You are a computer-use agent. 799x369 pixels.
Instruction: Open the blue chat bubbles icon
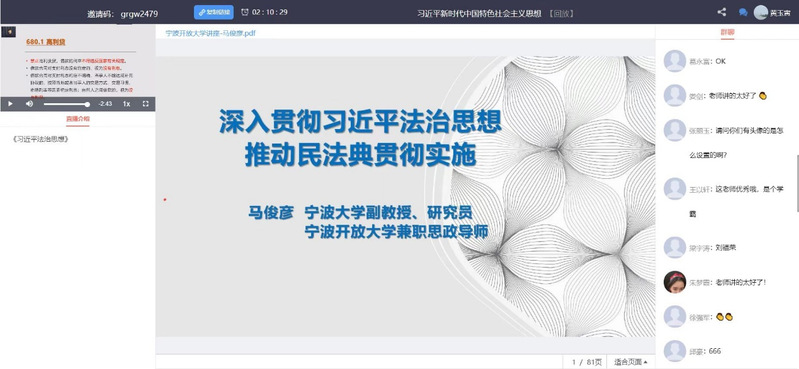pos(743,12)
